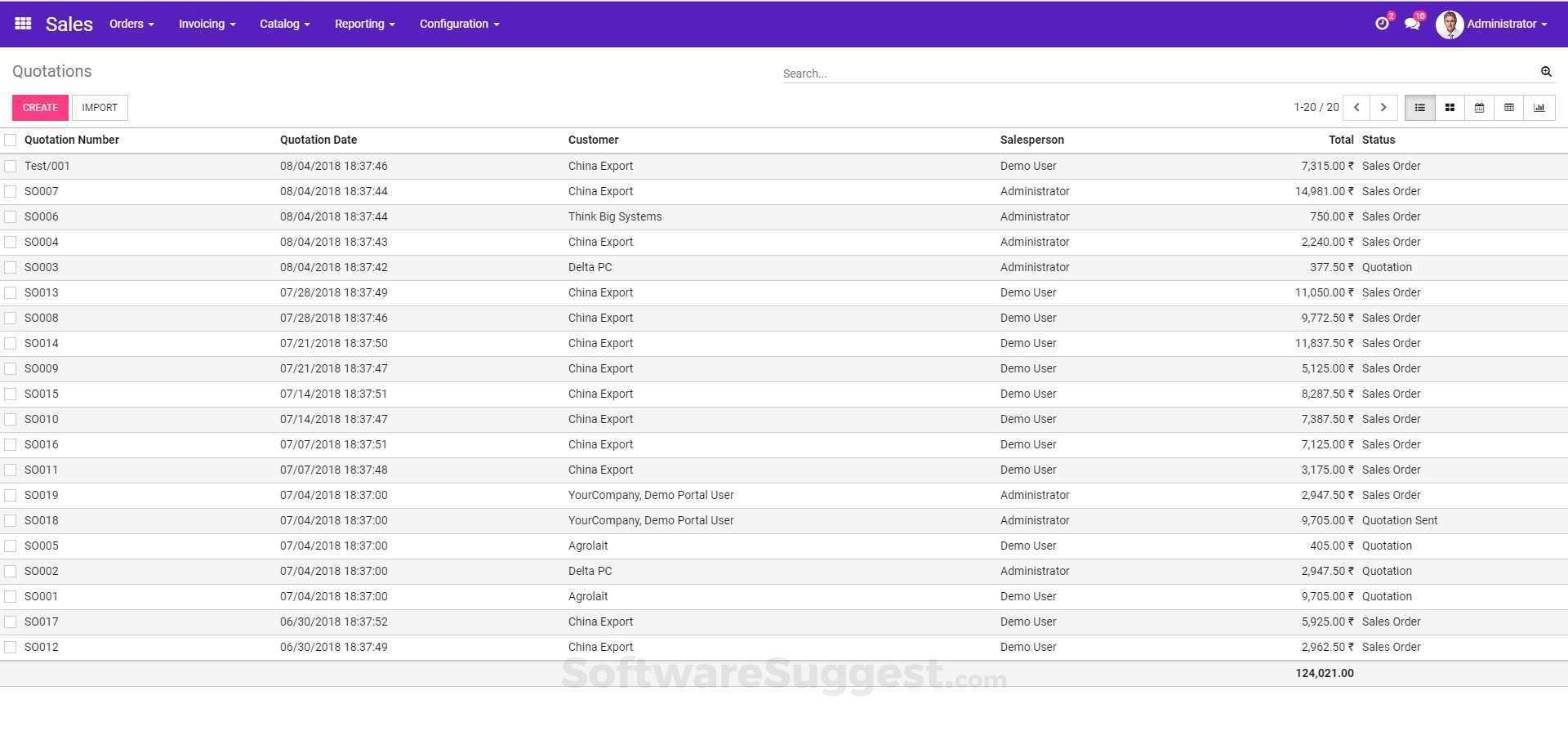Switch to Kanban view
1568x753 pixels.
pos(1449,107)
